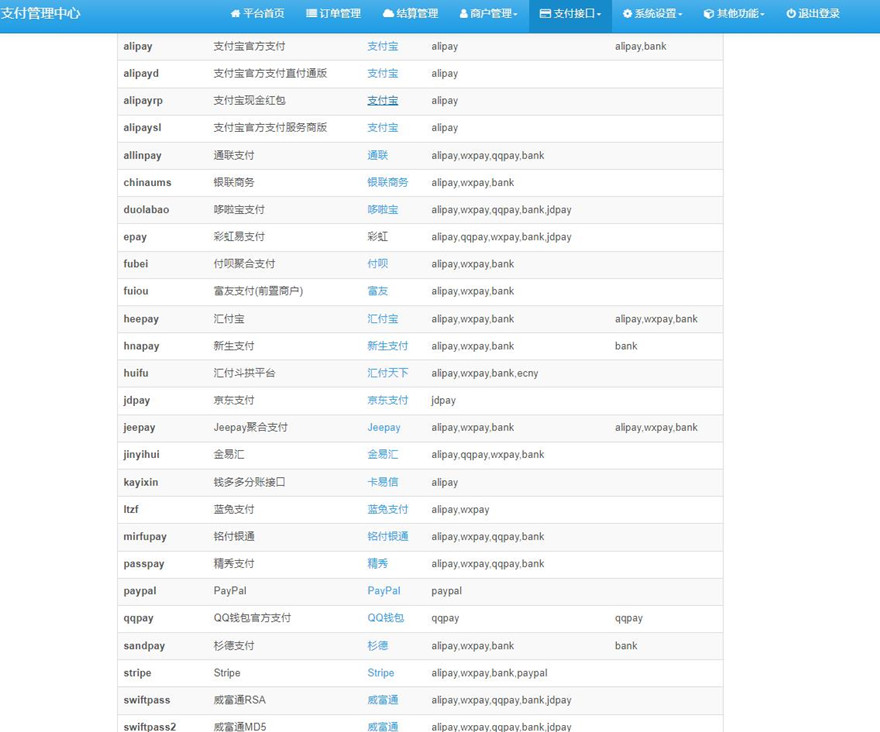The width and height of the screenshot is (880, 732).
Task: Click the 支付宝官方支付直付通版 description
Action: (x=271, y=74)
